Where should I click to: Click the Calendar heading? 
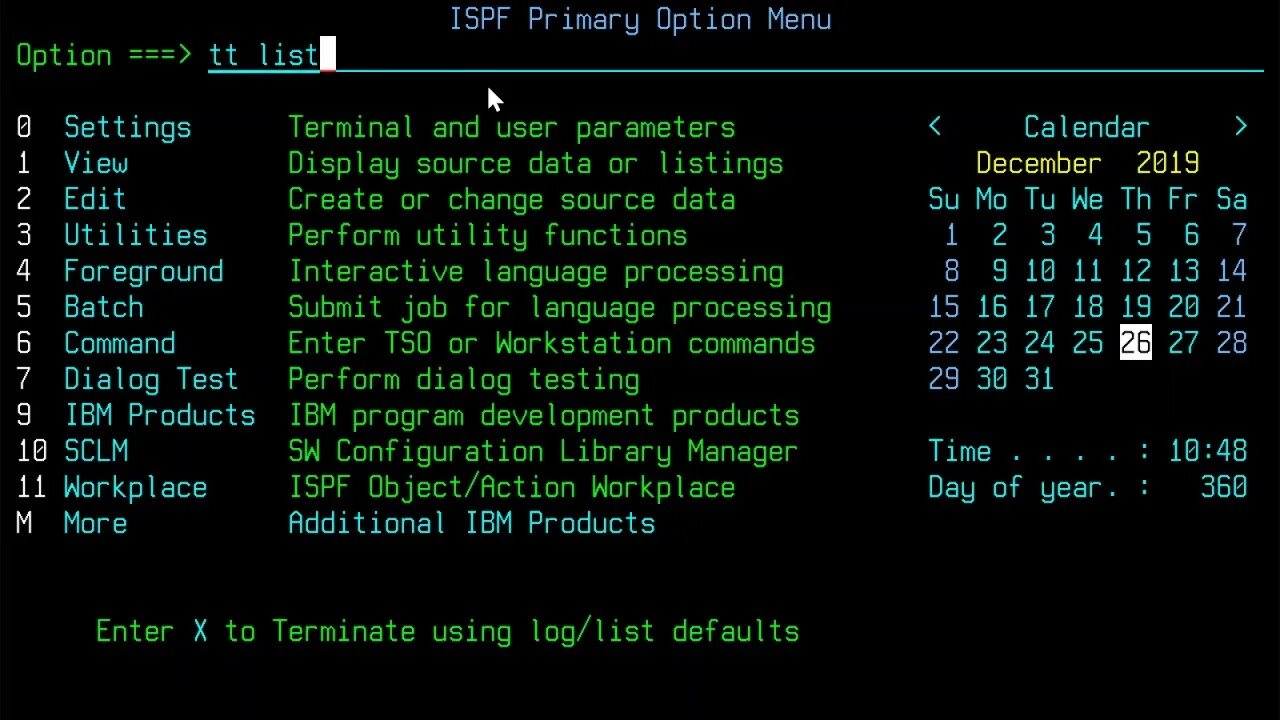1087,127
